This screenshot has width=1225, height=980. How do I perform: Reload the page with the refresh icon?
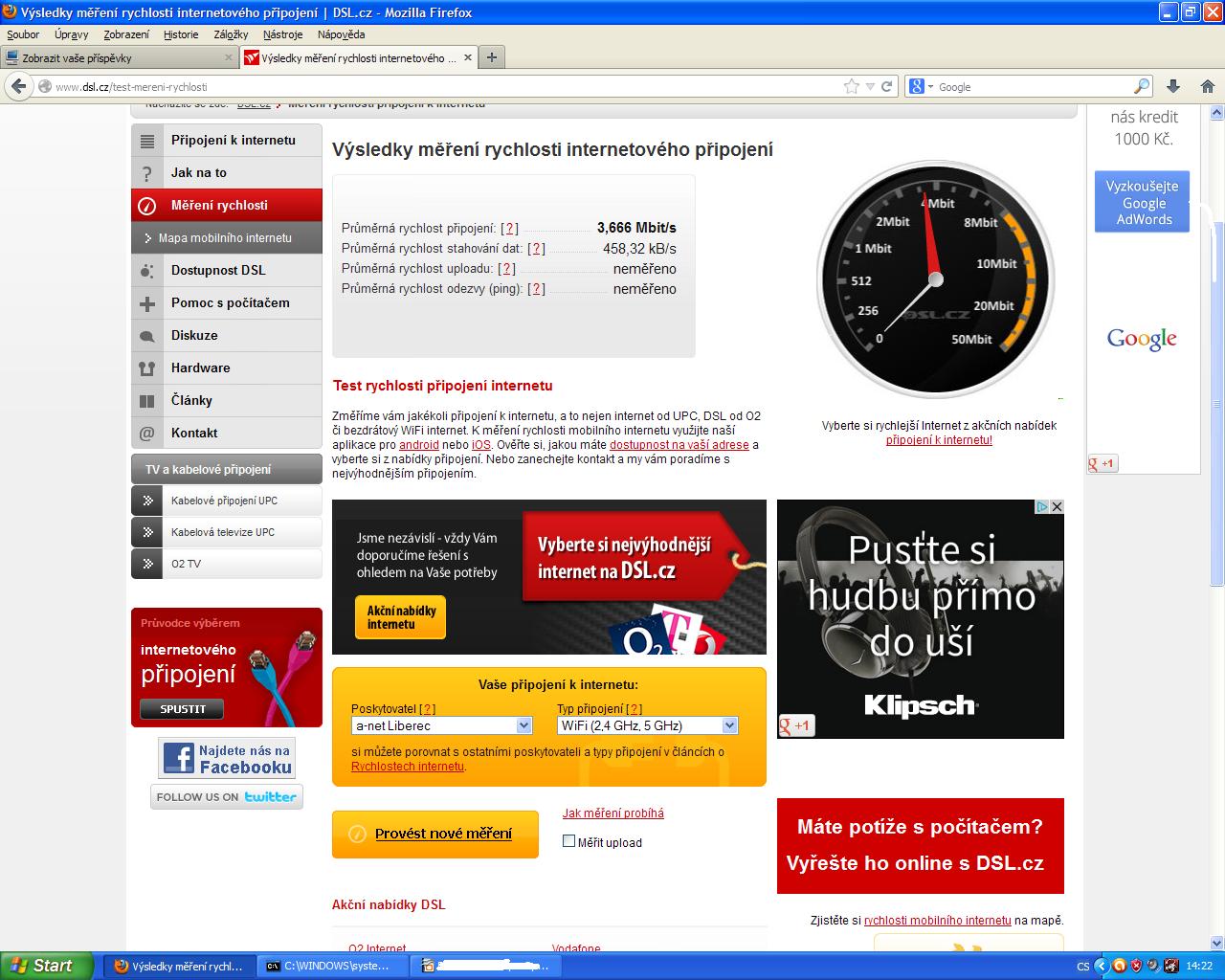click(x=887, y=86)
